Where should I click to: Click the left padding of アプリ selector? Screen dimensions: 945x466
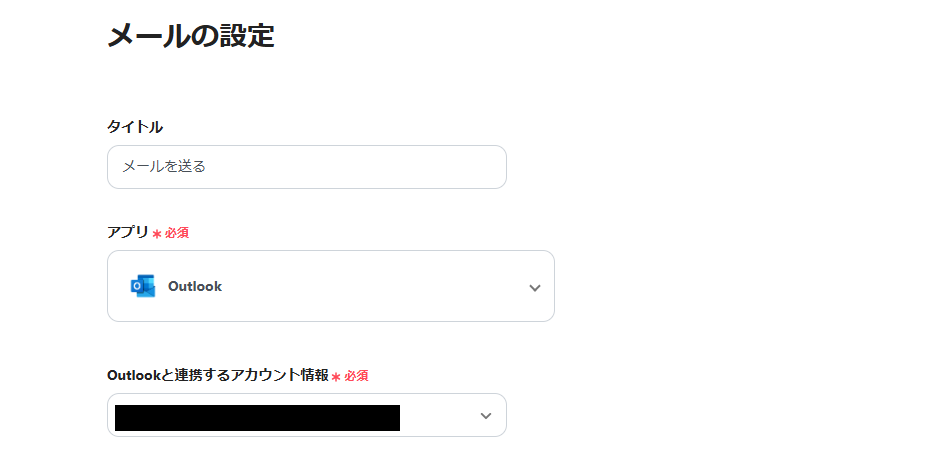(117, 287)
